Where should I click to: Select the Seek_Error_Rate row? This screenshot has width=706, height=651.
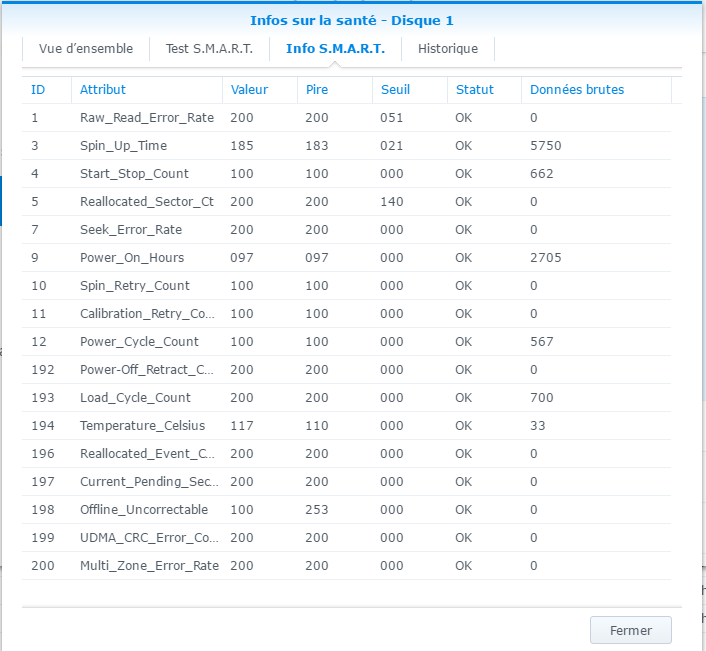pos(346,230)
